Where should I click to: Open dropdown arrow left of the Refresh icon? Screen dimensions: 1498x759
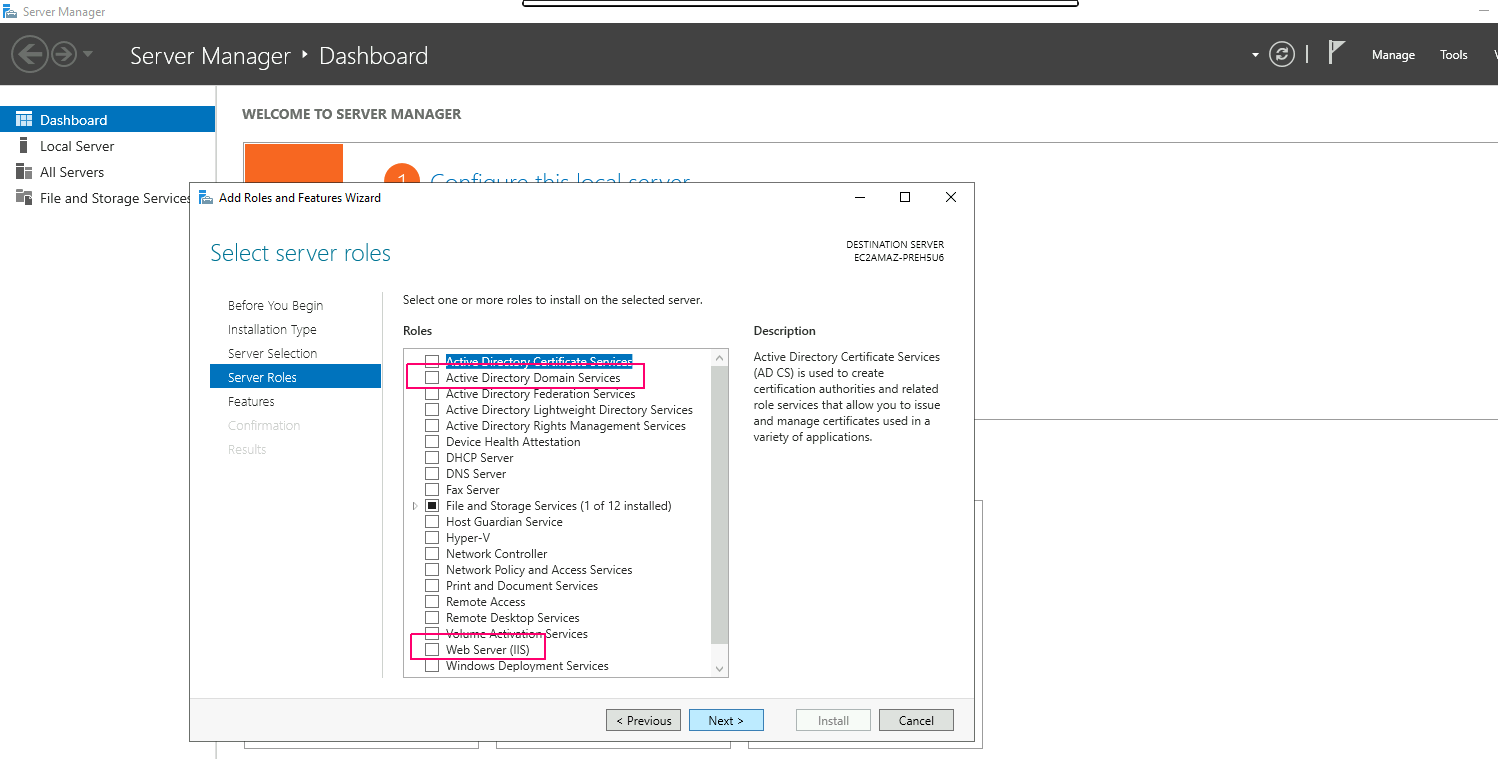1255,55
